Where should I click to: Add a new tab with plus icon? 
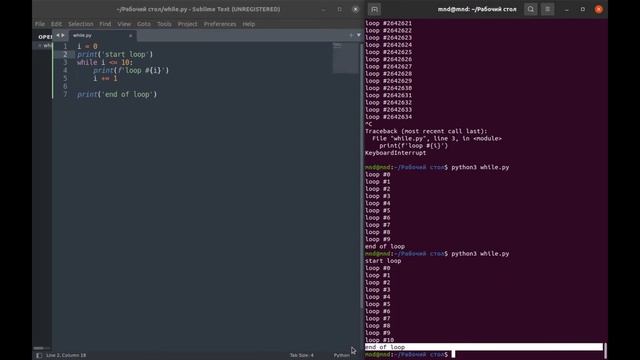(x=351, y=35)
